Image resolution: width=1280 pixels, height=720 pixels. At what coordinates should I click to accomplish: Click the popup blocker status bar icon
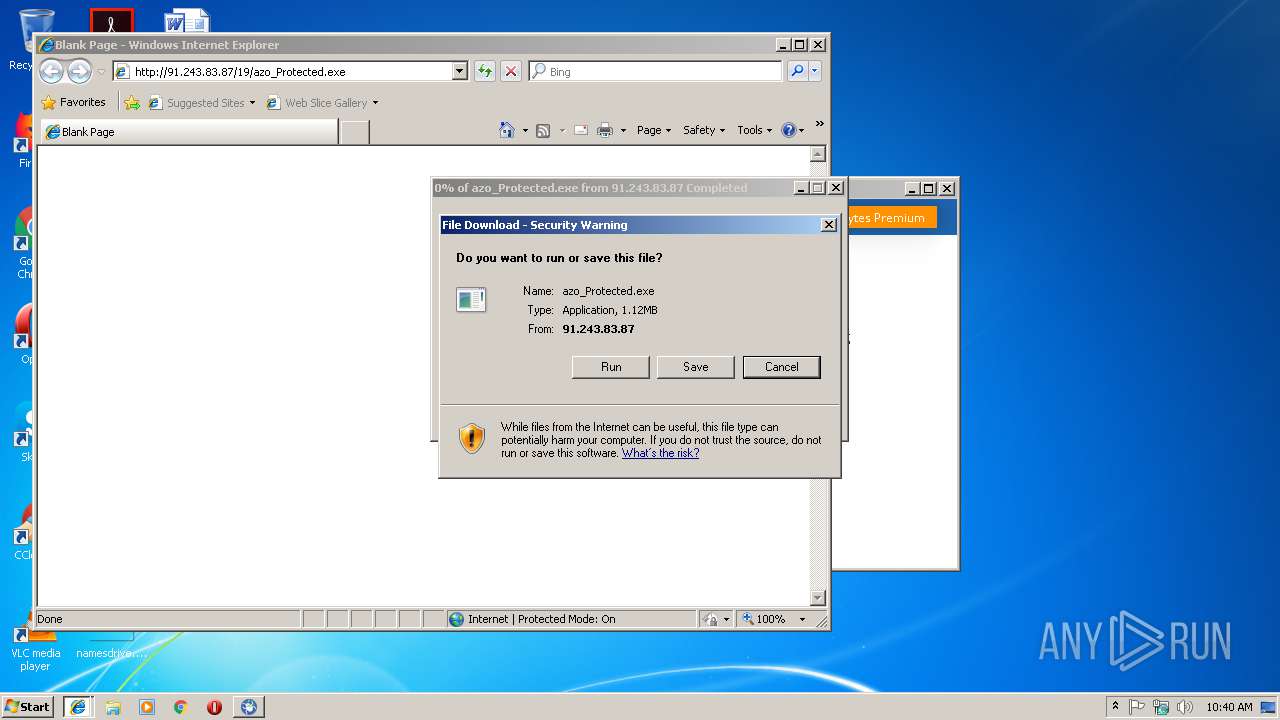pyautogui.click(x=711, y=619)
